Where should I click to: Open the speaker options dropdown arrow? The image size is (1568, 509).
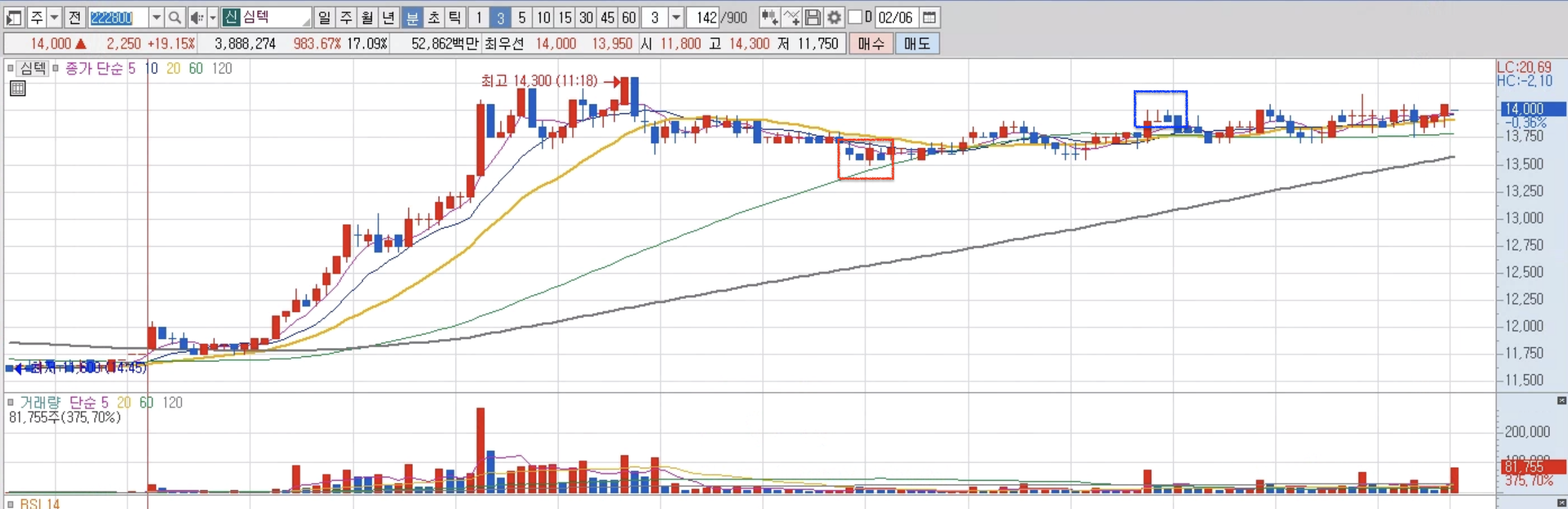(x=213, y=17)
